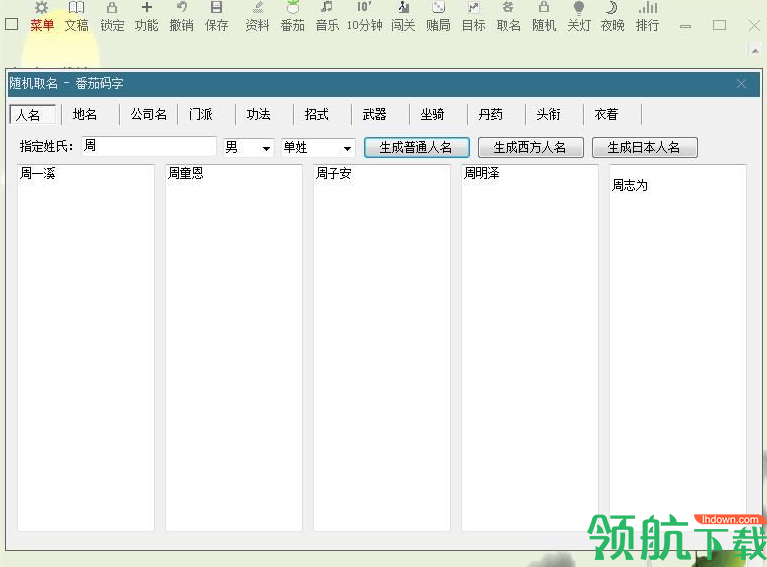Open the 取名 naming icon
The image size is (767, 567).
click(509, 16)
